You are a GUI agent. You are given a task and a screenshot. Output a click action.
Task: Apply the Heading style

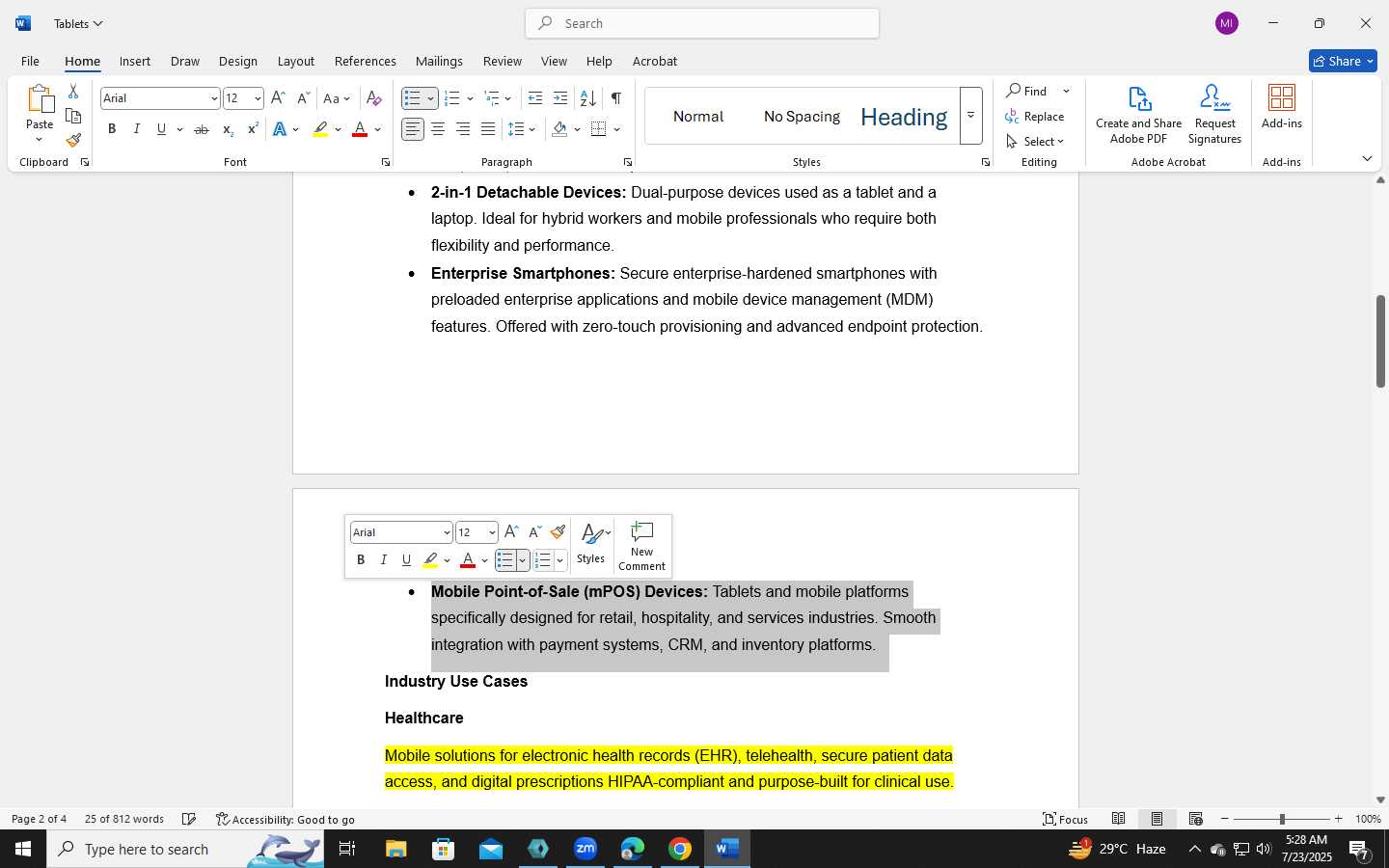pyautogui.click(x=904, y=117)
